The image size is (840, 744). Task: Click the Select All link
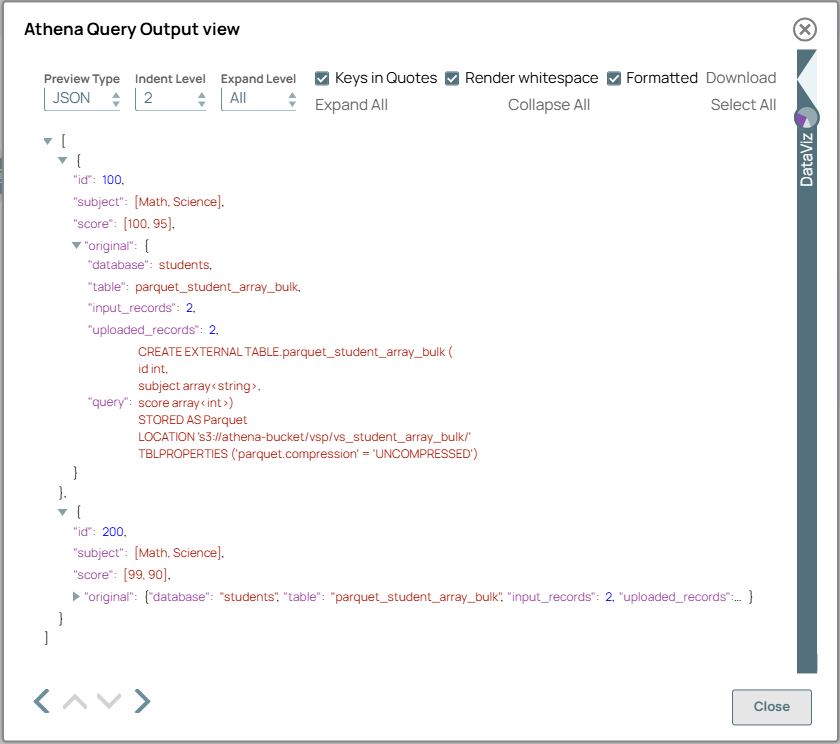pos(743,104)
